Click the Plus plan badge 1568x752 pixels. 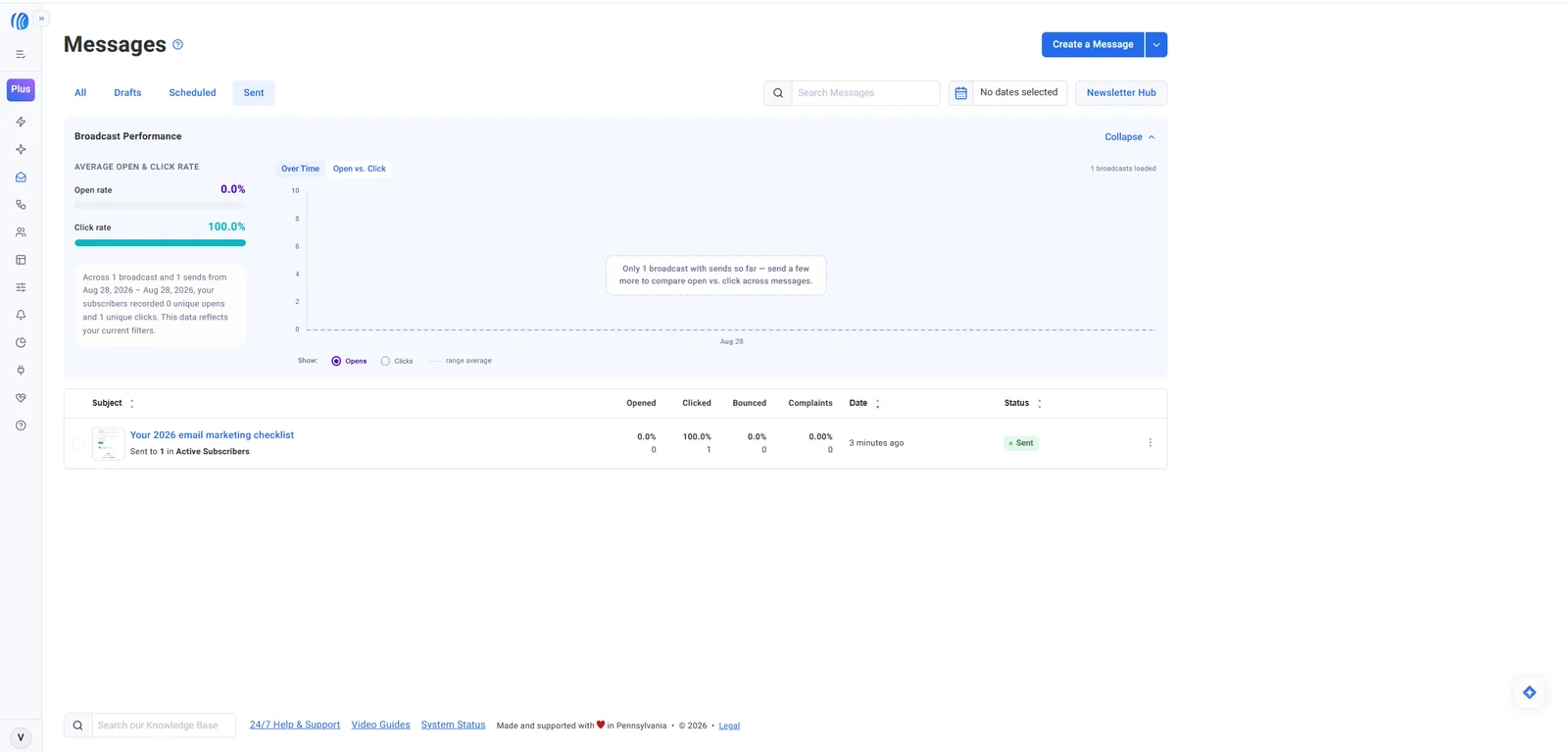(21, 89)
